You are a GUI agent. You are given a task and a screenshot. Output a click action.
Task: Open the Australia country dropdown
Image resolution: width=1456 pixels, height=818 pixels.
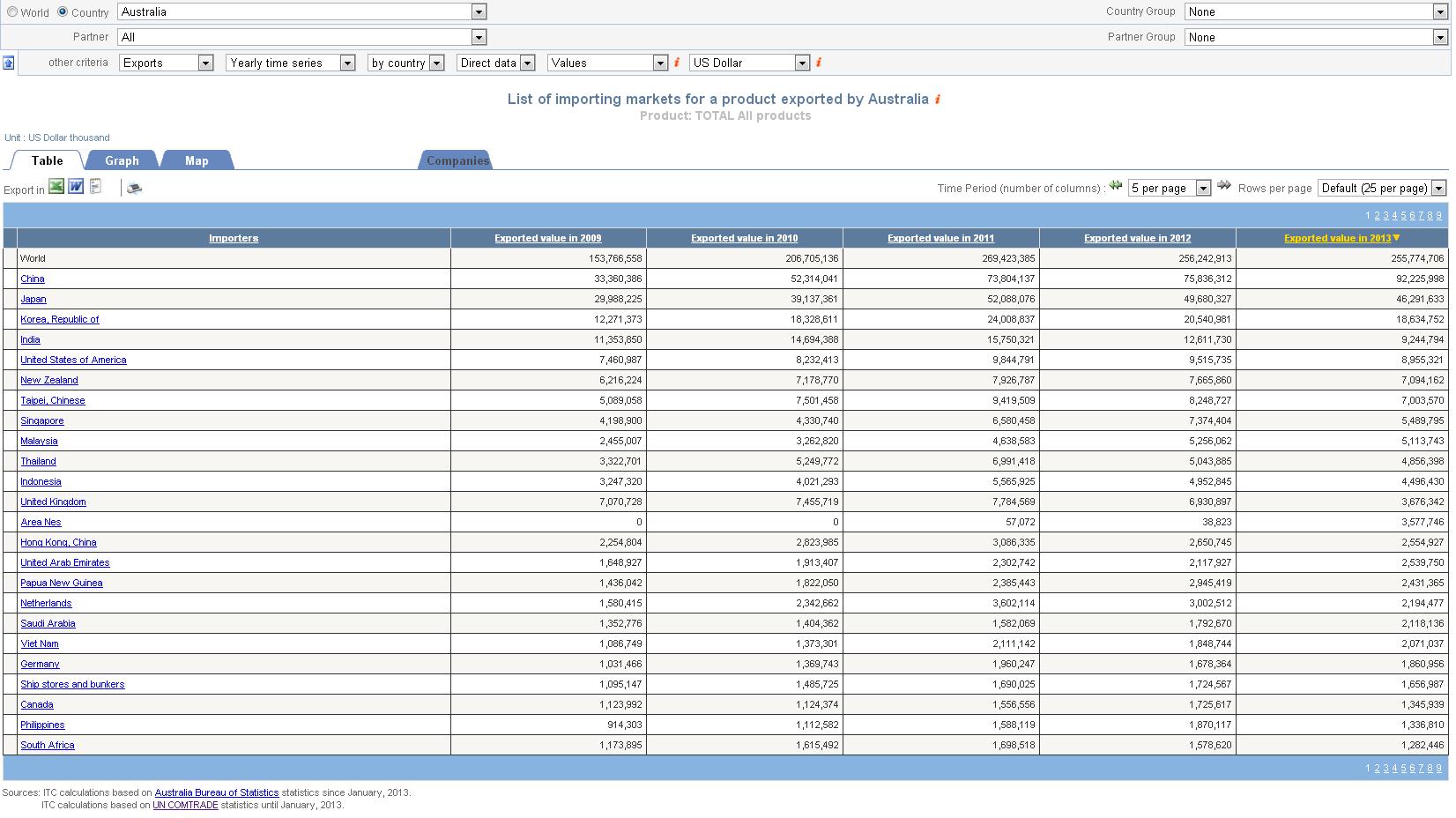tap(301, 12)
